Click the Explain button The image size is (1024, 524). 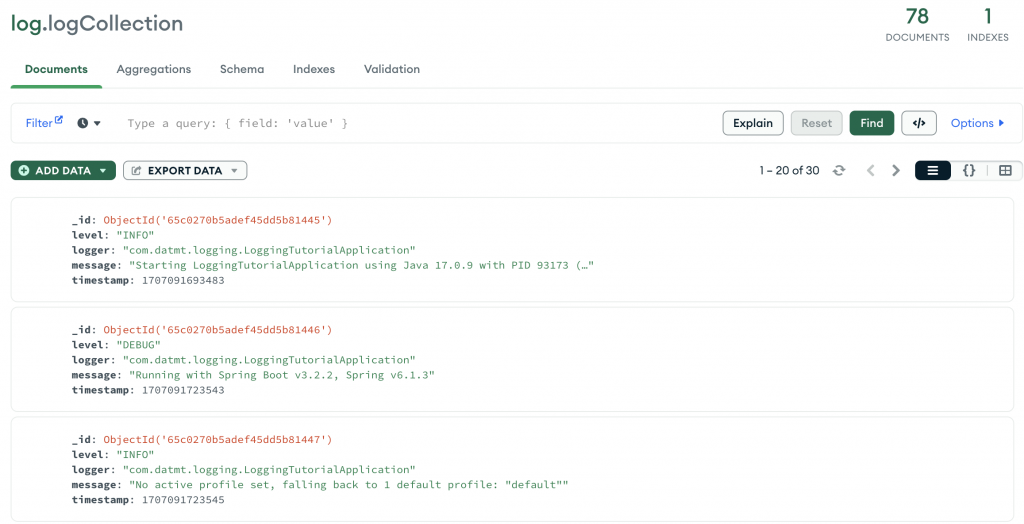(753, 123)
